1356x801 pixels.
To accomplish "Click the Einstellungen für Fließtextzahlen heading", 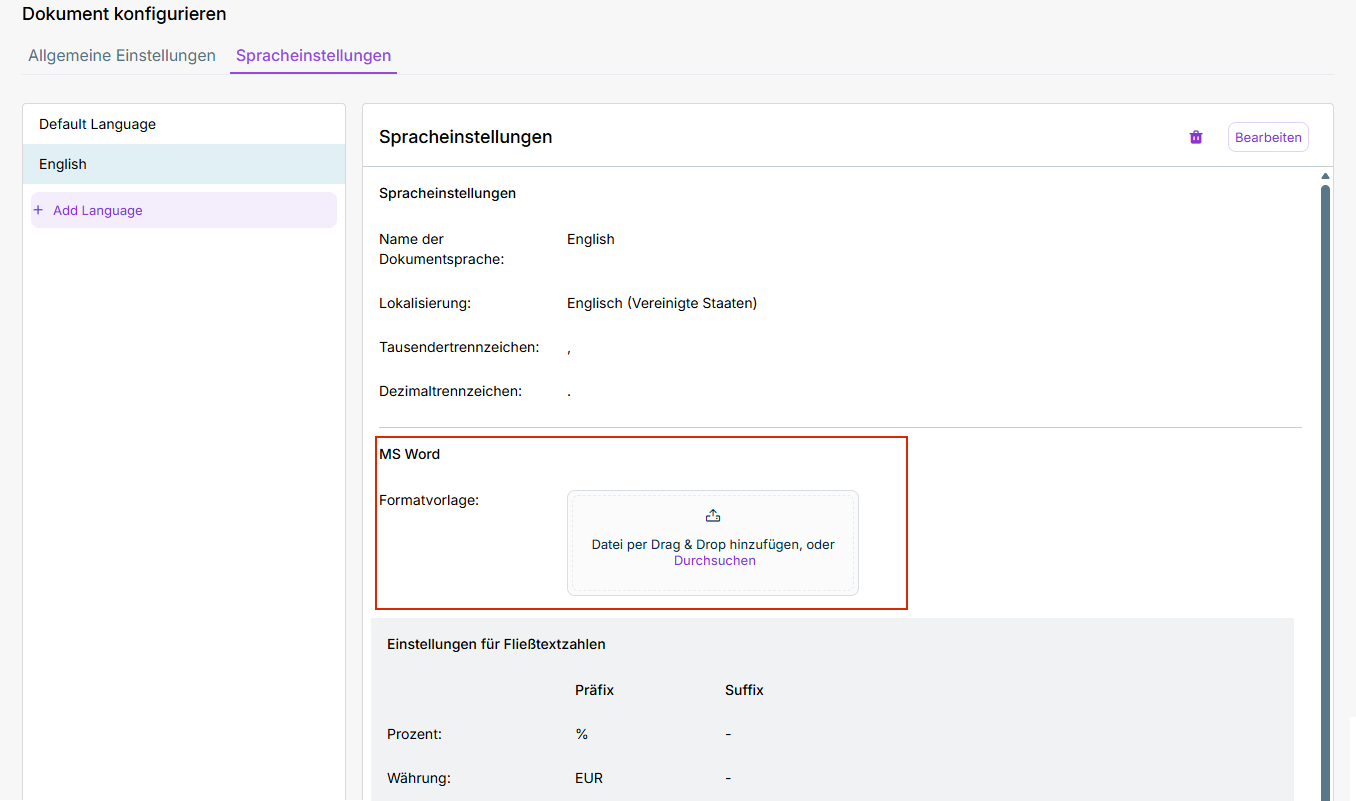I will tap(496, 644).
